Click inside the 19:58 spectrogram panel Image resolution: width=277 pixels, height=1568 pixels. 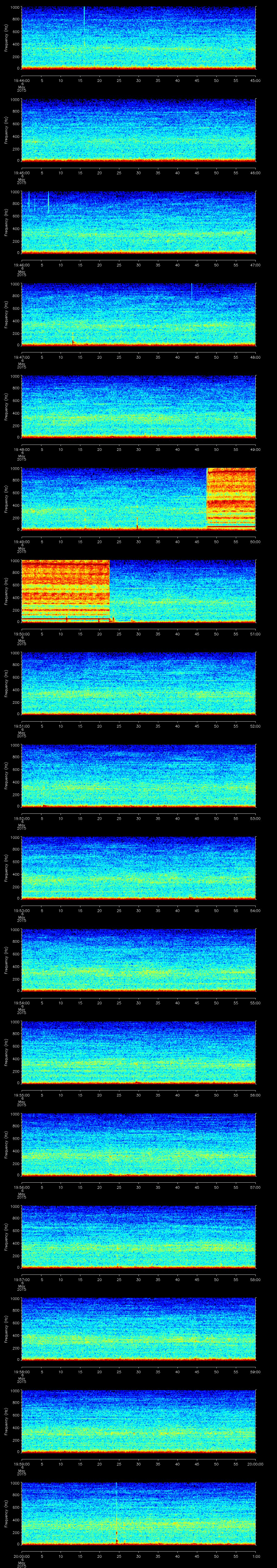(x=138, y=1328)
